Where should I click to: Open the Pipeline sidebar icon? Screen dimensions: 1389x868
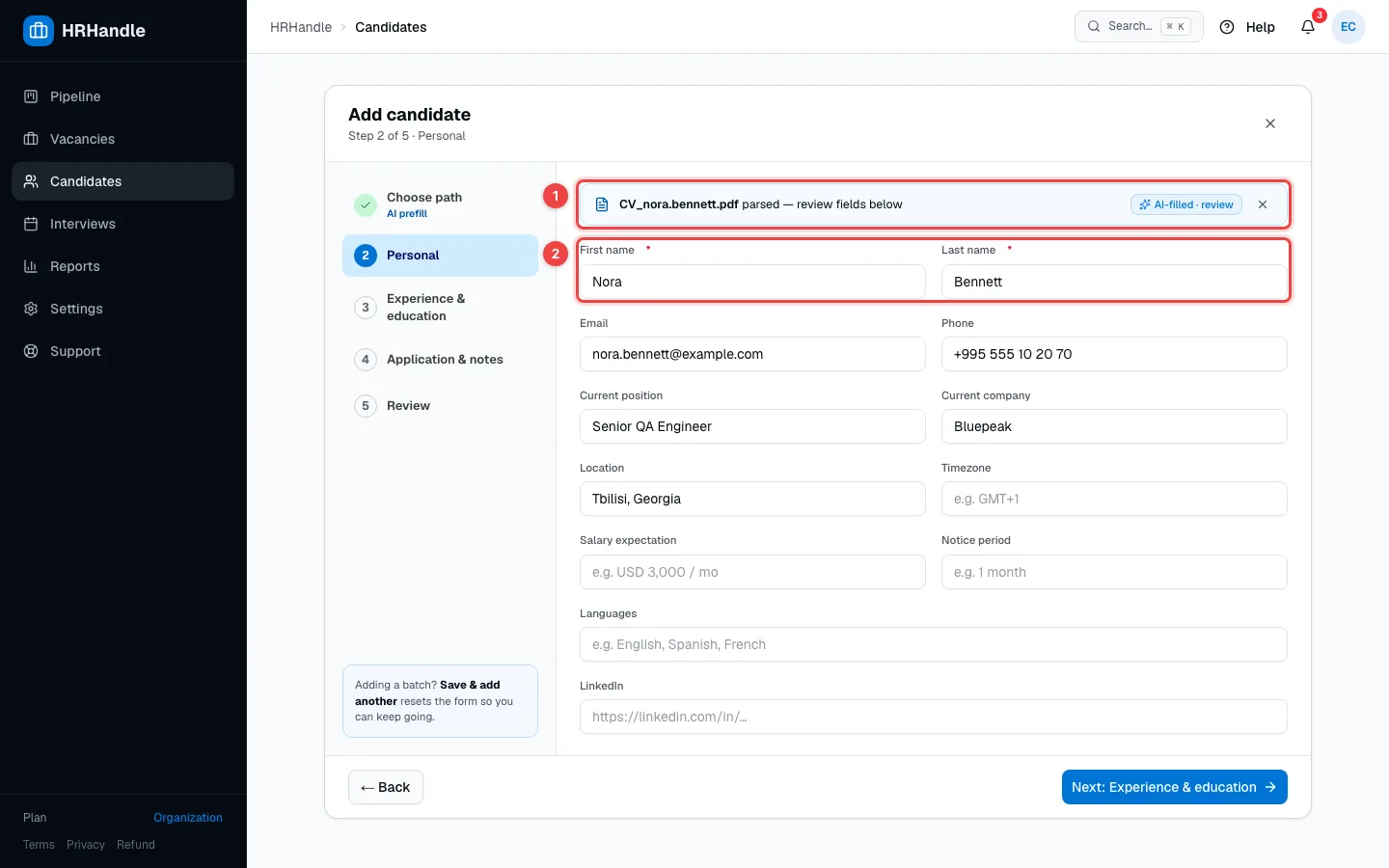pos(31,96)
